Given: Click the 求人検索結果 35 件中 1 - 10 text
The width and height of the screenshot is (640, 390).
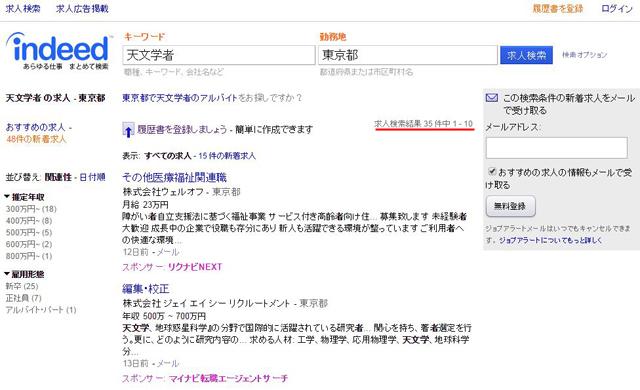Looking at the screenshot, I should [x=424, y=124].
